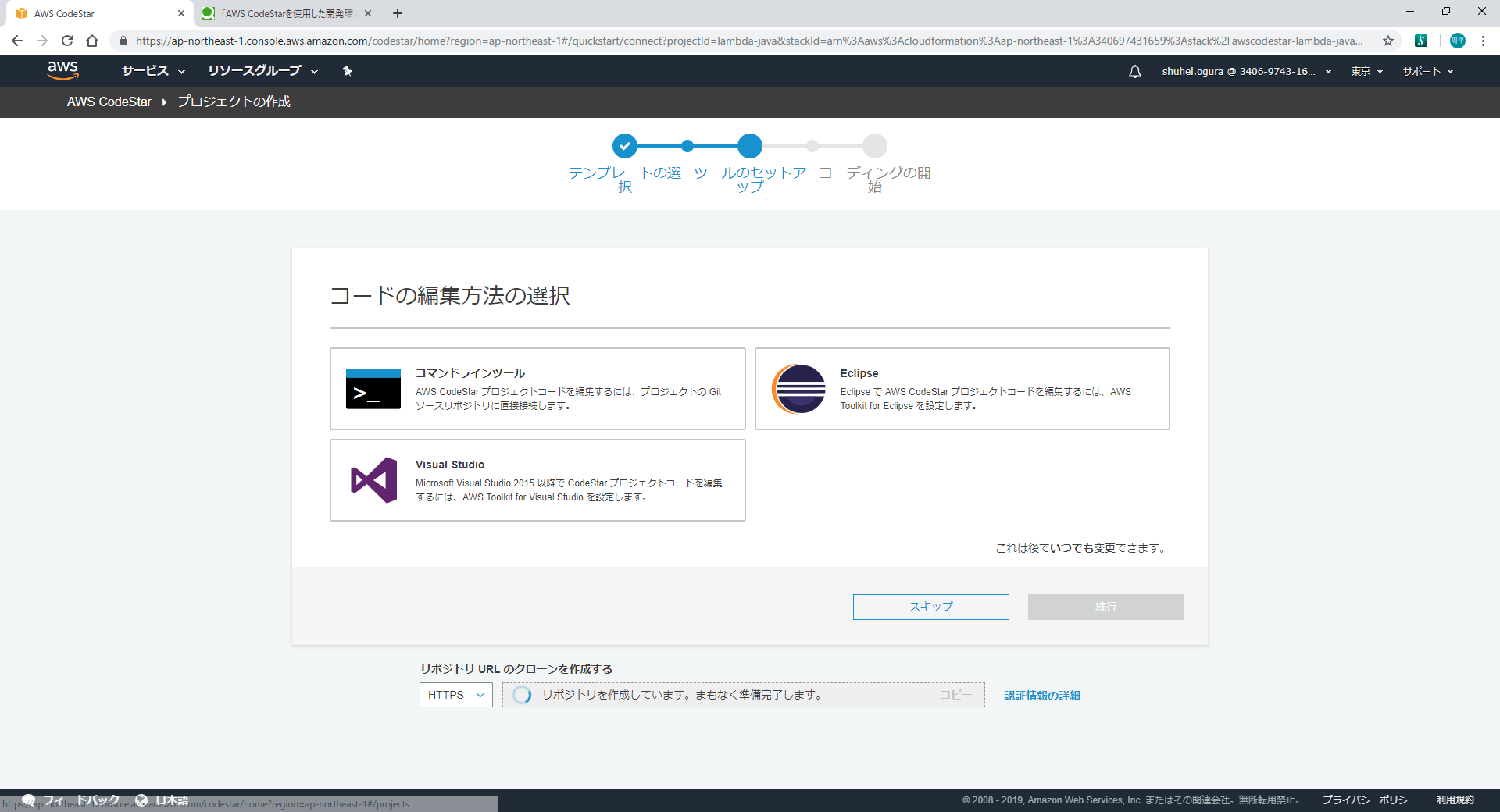Expand the 東京 region selector
The height and width of the screenshot is (812, 1500).
coord(1366,71)
